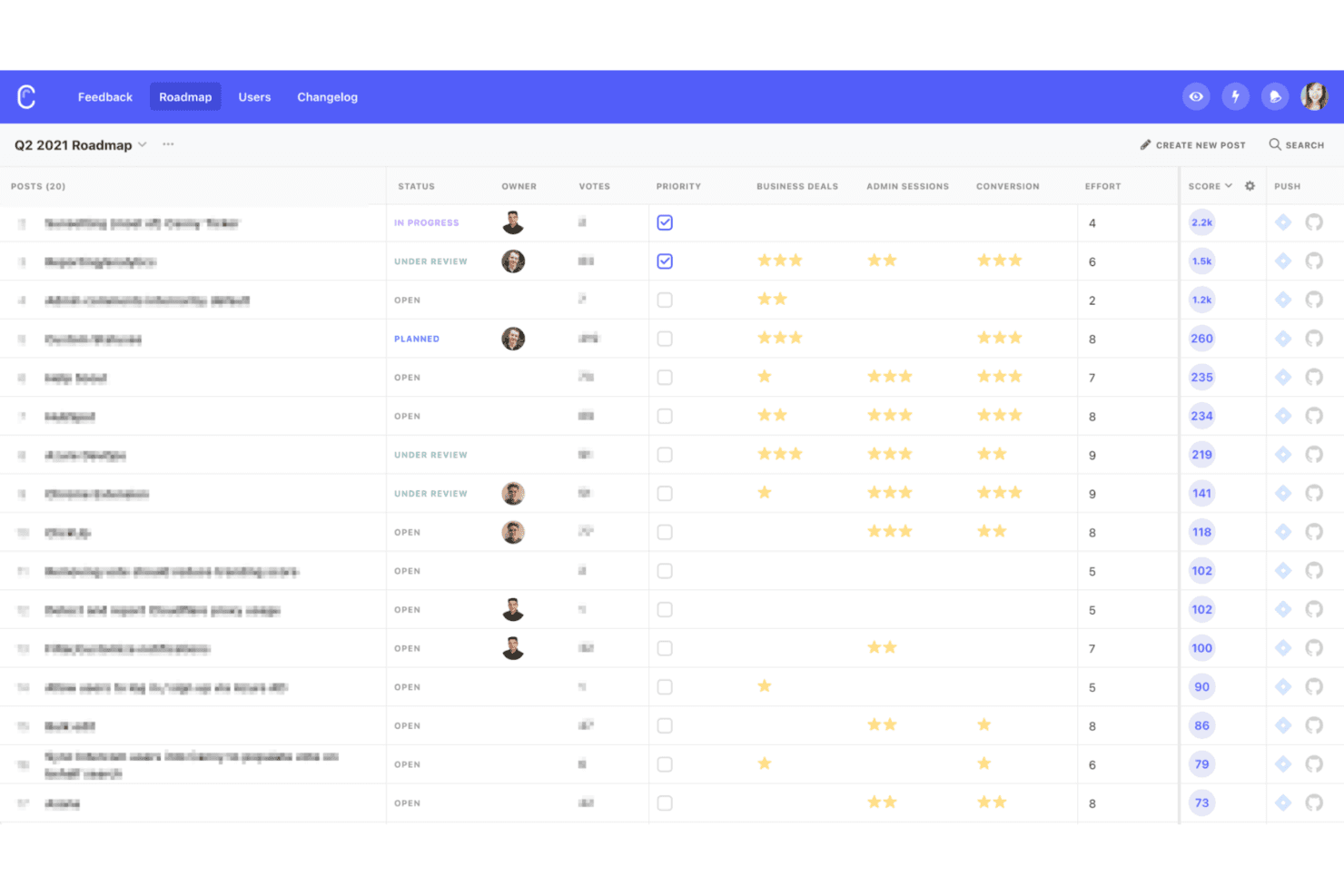Open notifications via the bell icon
The image size is (1344, 896).
click(x=1275, y=96)
